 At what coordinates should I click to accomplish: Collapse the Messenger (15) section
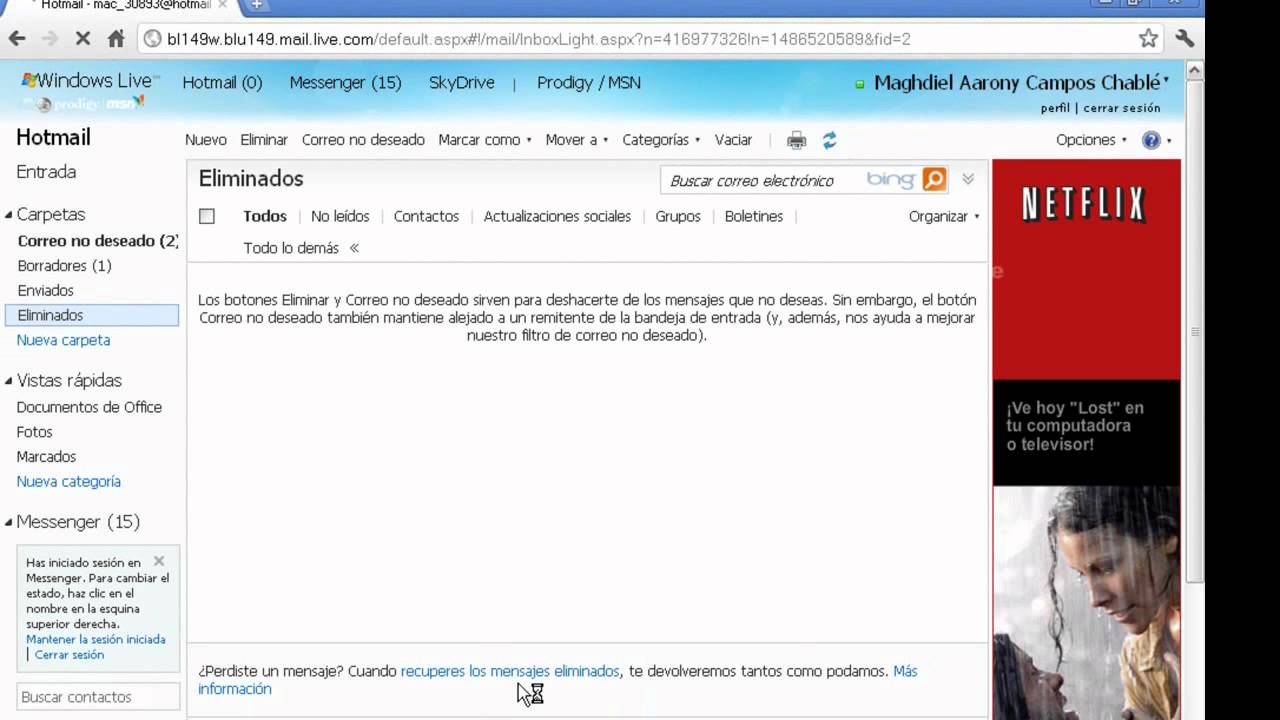pyautogui.click(x=8, y=522)
